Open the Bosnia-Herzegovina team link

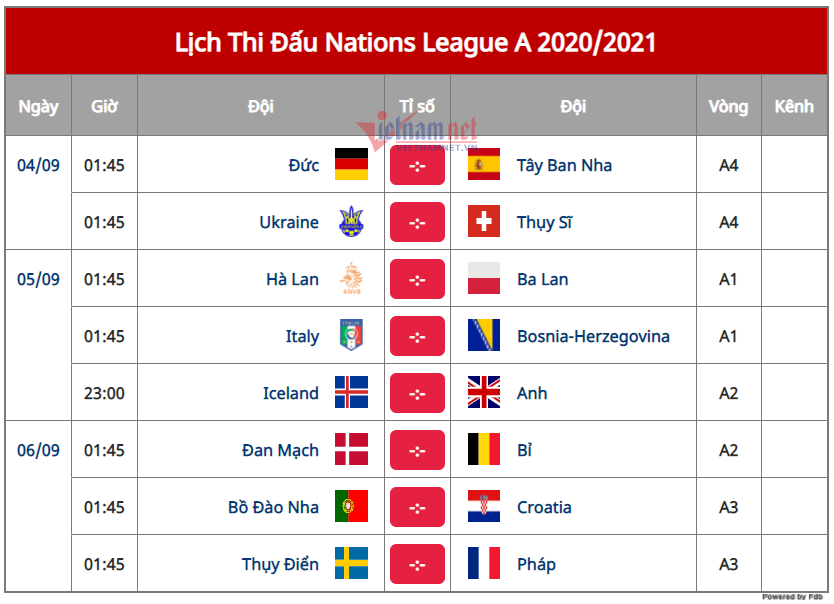593,336
